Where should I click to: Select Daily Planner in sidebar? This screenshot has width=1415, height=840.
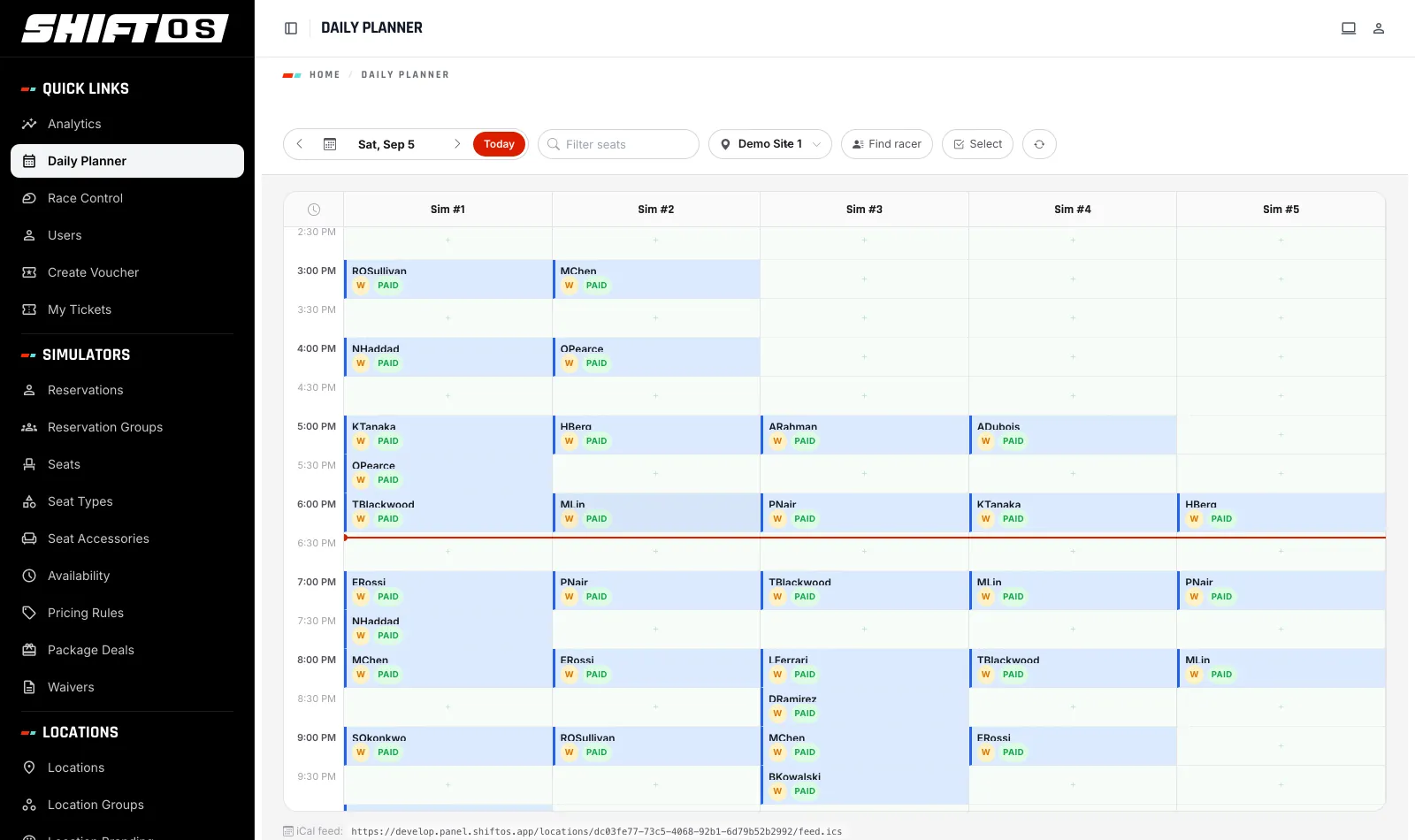pos(127,161)
